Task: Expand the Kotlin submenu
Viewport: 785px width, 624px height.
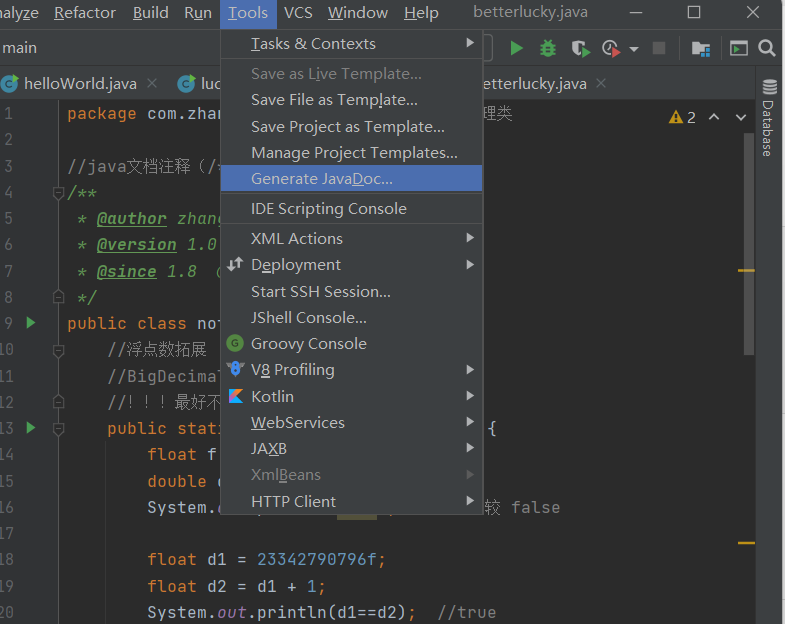Action: point(351,396)
